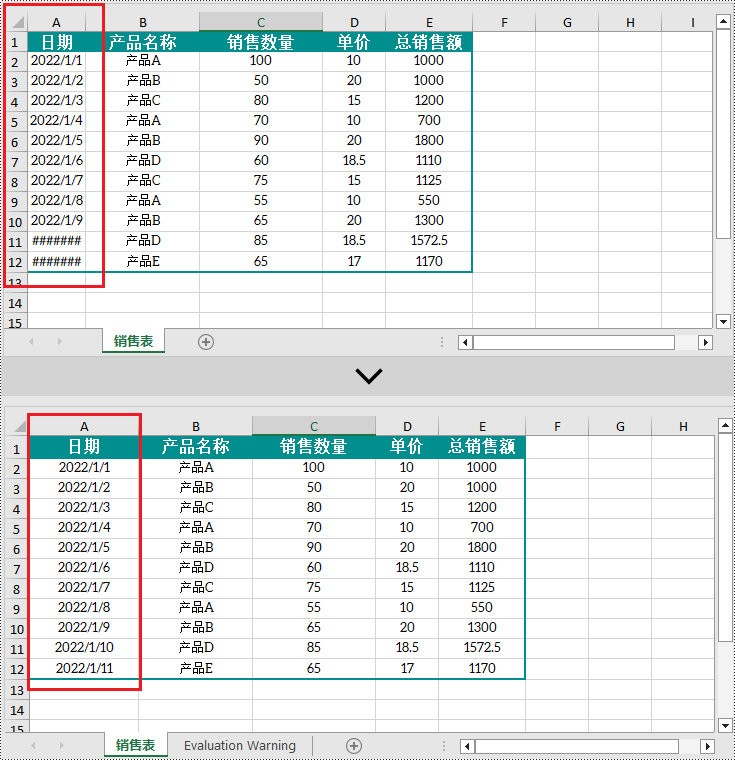Screen dimensions: 735x760
Task: Click 产品E cell in top spreadsheet
Action: click(x=143, y=262)
